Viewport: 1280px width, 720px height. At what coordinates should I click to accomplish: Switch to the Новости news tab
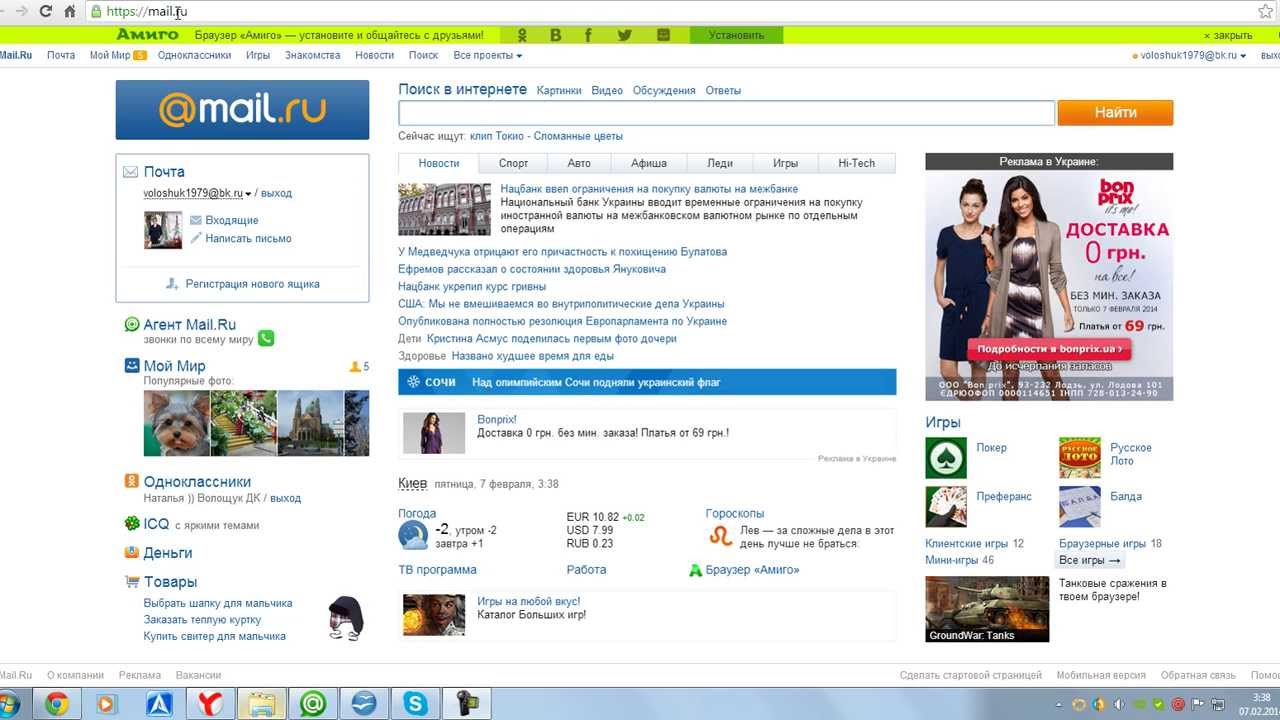(x=439, y=163)
